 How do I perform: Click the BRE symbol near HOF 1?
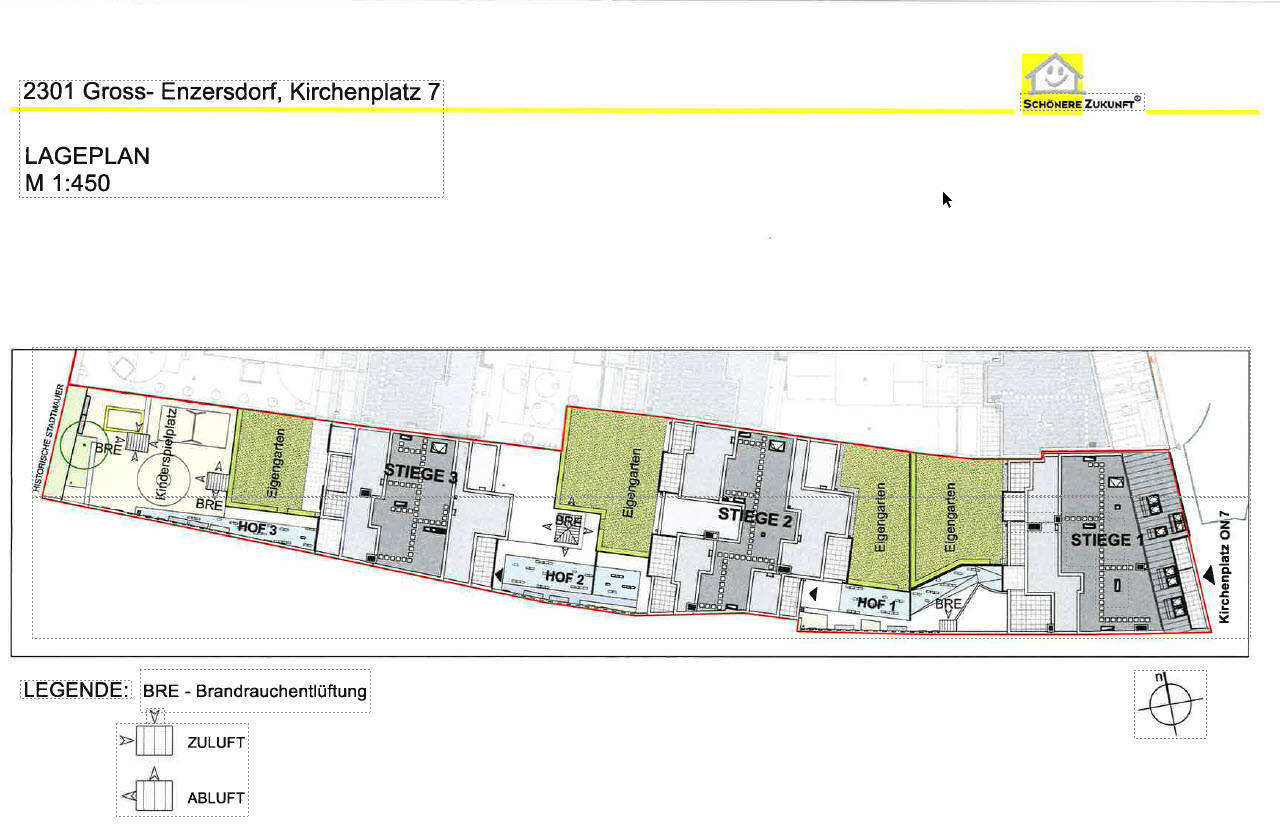948,603
